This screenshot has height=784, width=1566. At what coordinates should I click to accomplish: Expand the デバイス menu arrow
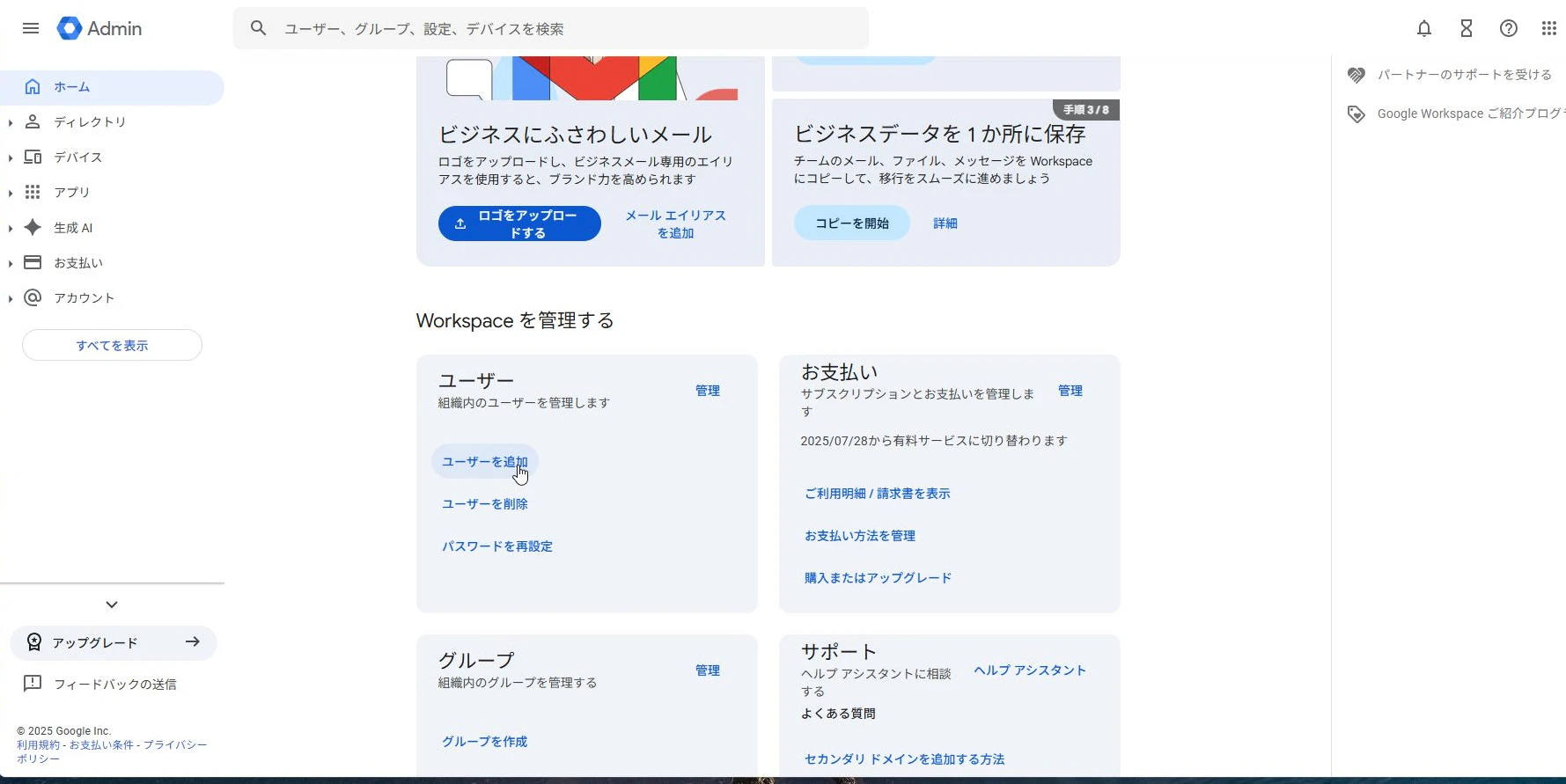(x=11, y=158)
